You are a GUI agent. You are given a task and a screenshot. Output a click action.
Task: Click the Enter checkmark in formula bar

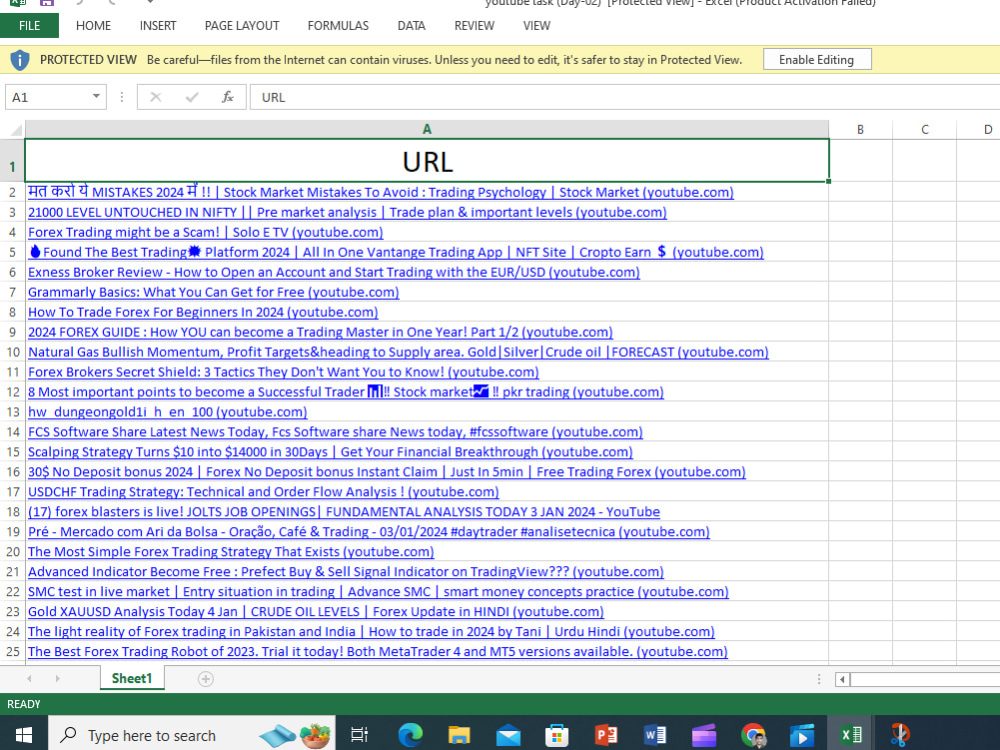coord(190,97)
